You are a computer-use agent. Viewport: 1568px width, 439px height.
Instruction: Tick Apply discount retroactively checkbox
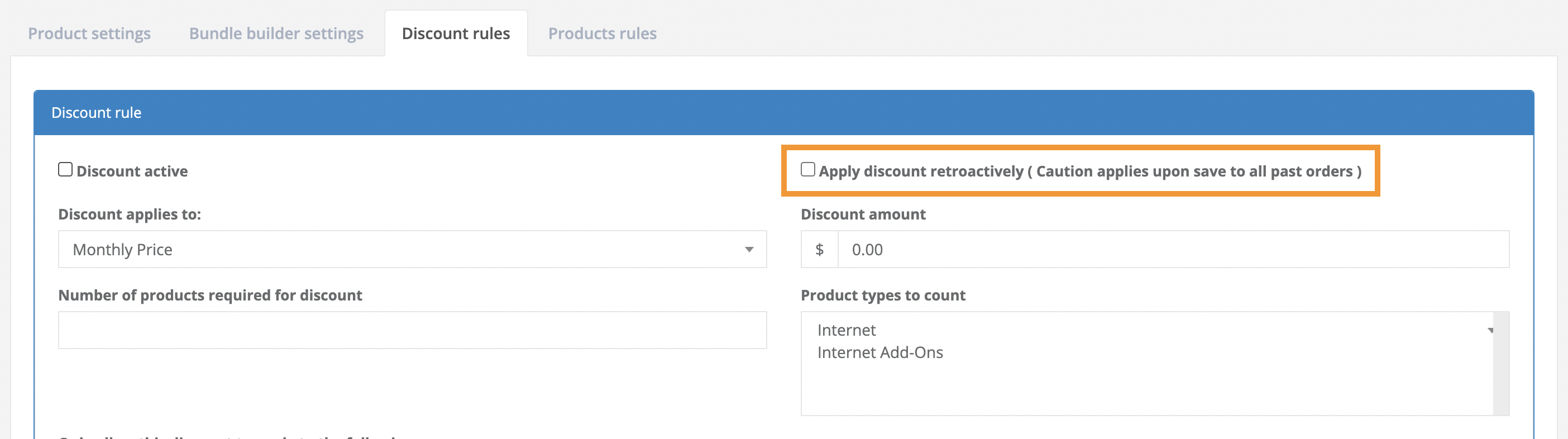[807, 169]
